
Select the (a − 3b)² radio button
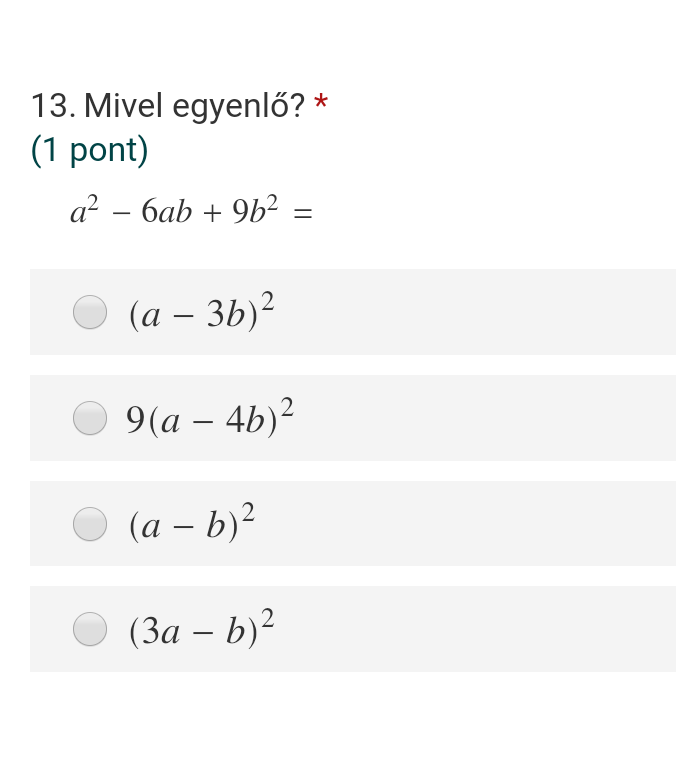90,312
